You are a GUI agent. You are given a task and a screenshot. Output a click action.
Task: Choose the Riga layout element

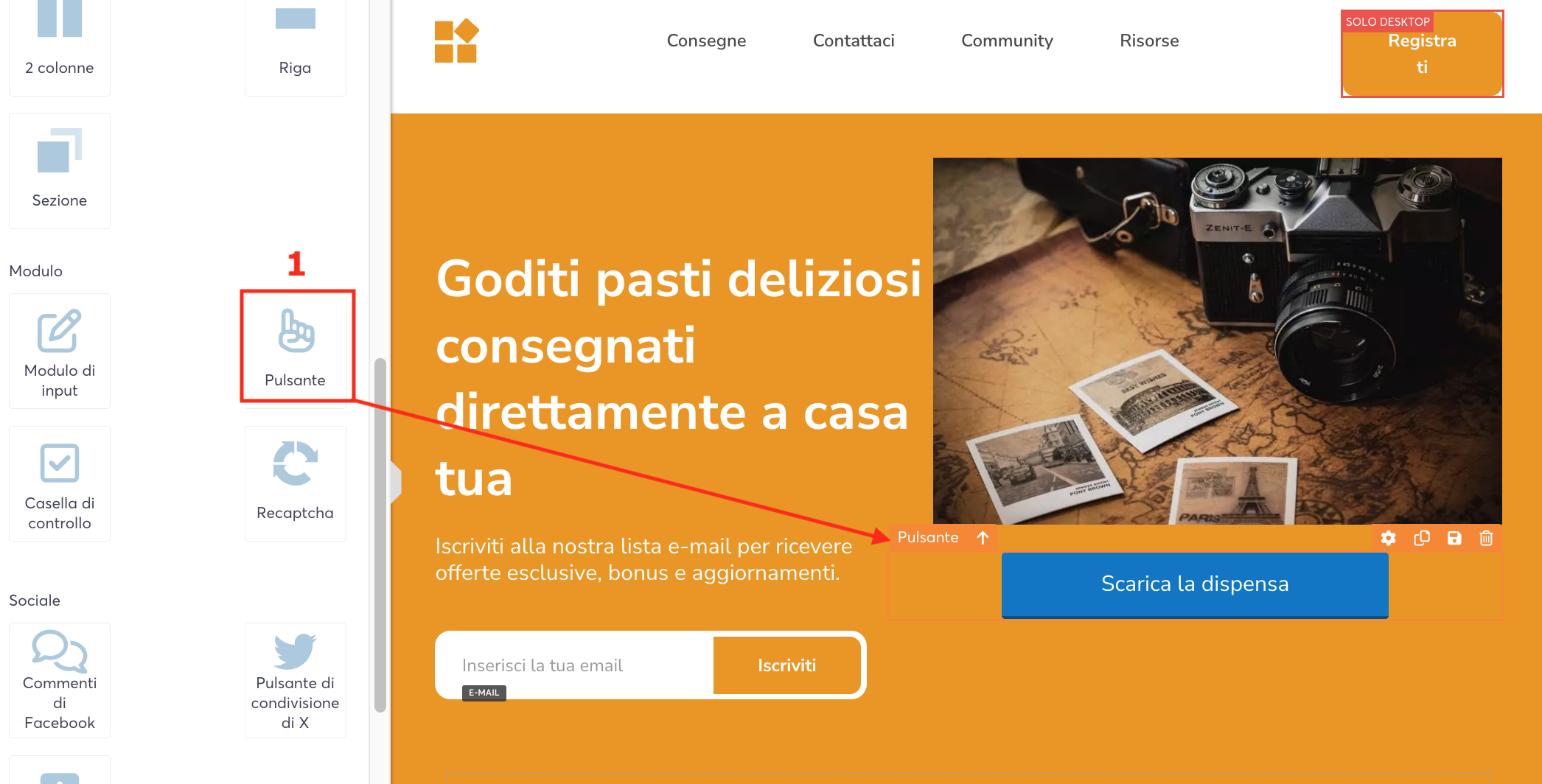[296, 44]
